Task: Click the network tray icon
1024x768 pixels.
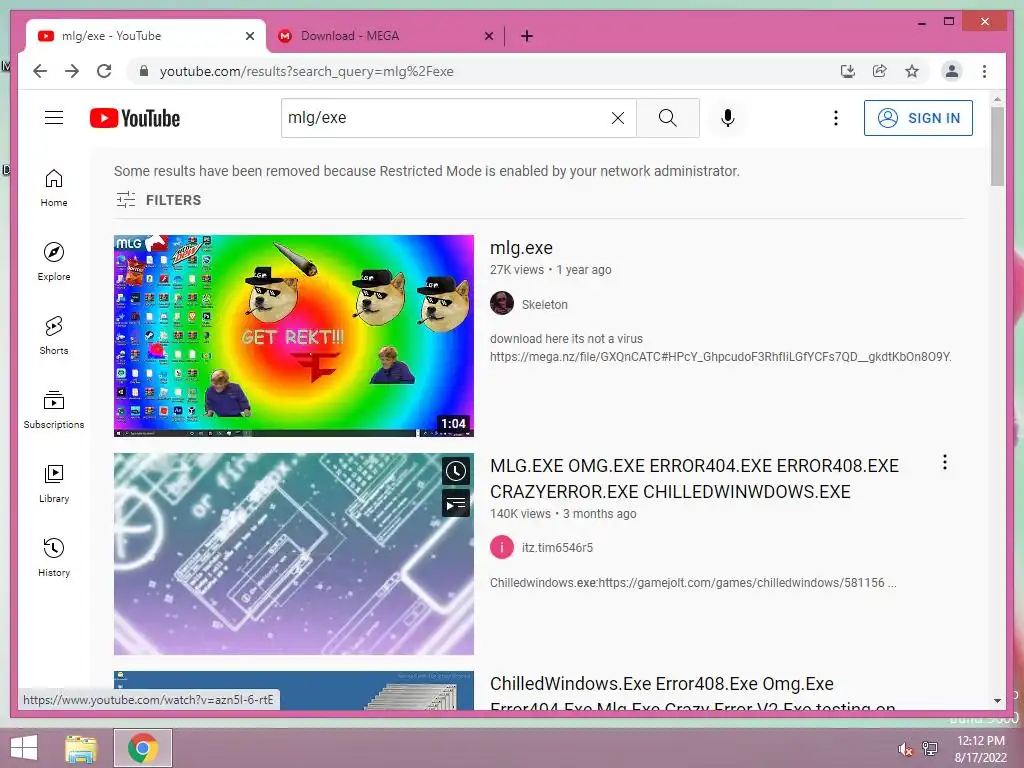Action: (x=930, y=749)
